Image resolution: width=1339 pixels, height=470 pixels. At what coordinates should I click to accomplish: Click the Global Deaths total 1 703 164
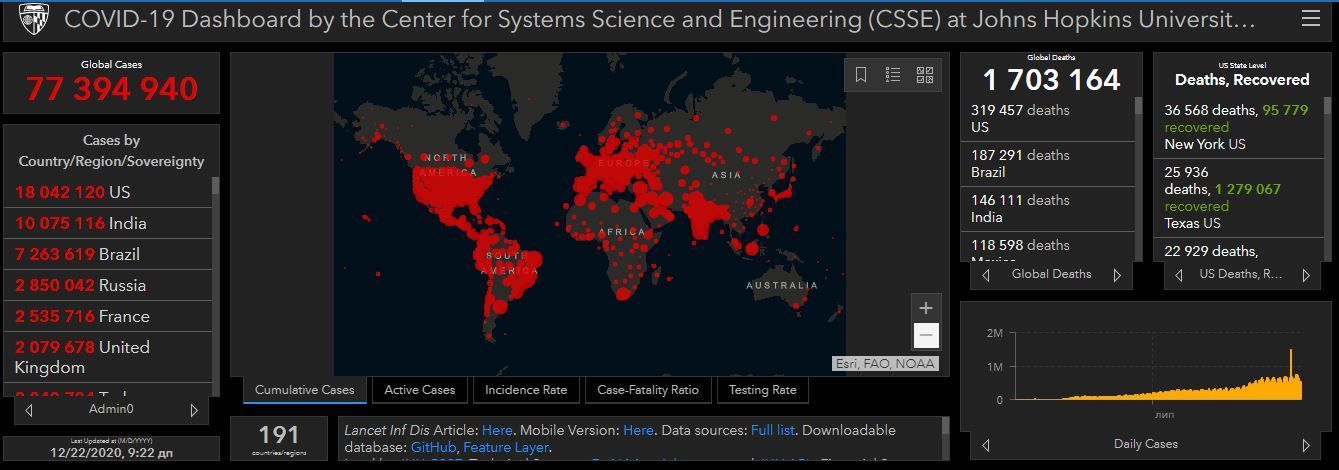(x=1051, y=80)
